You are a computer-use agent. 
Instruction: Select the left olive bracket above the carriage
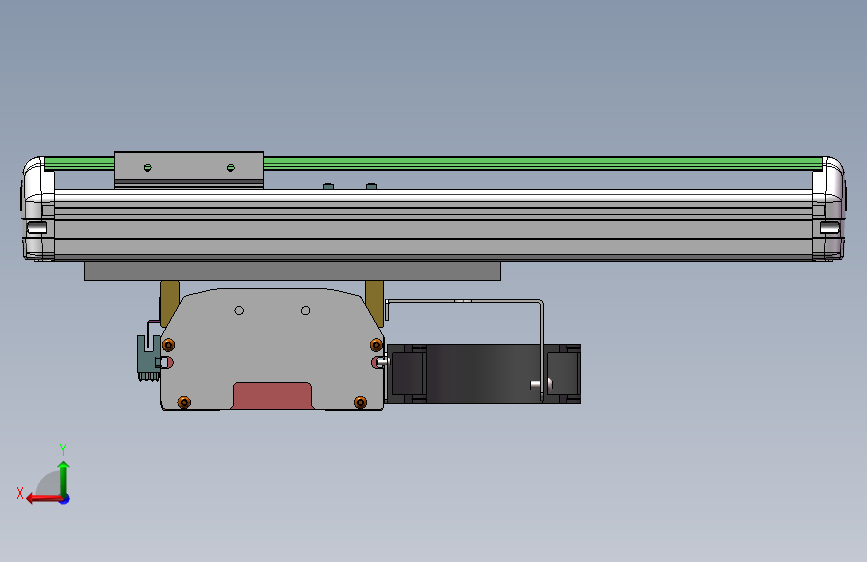169,303
